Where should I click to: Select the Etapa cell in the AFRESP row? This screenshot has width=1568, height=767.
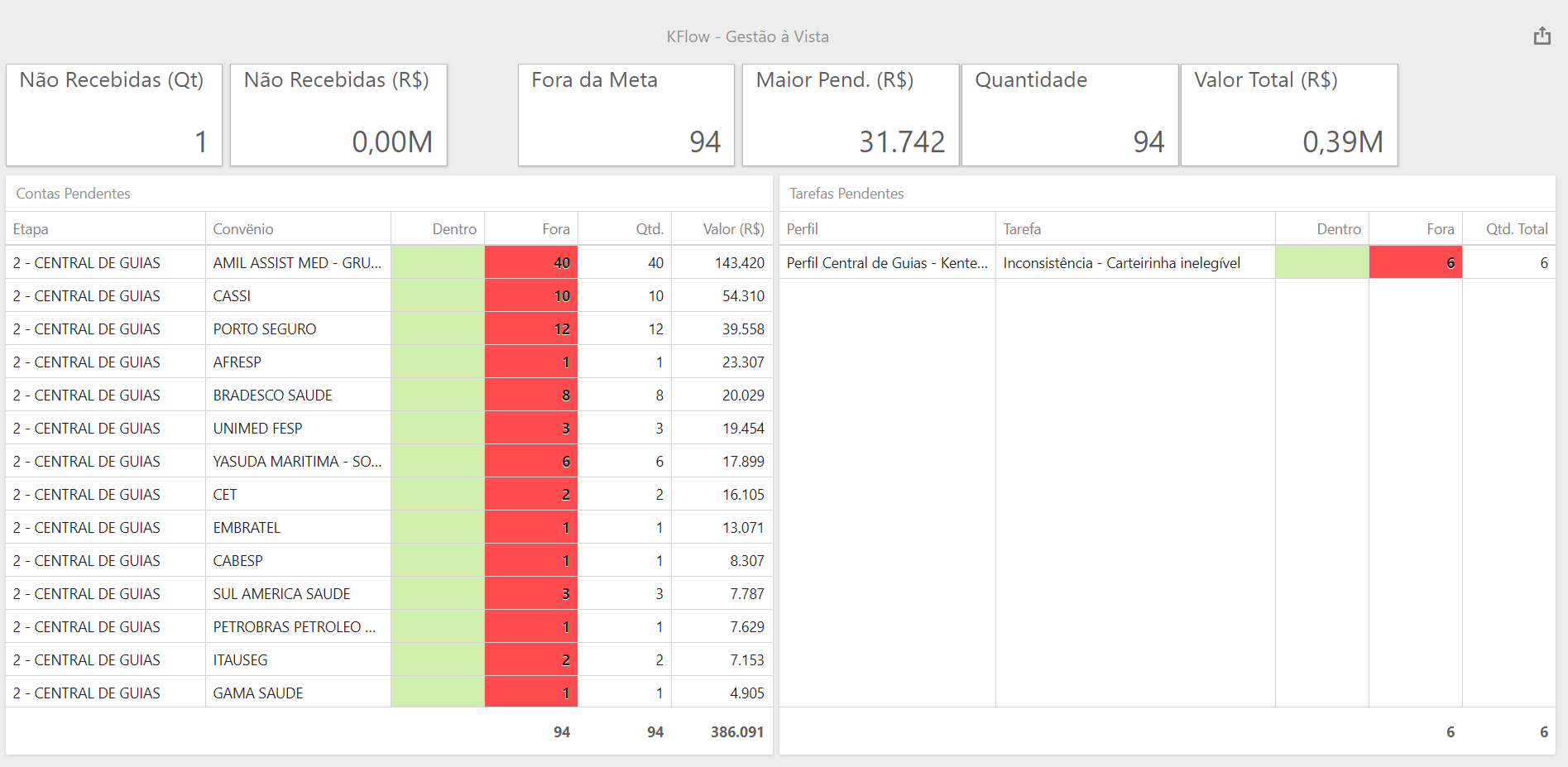(106, 362)
